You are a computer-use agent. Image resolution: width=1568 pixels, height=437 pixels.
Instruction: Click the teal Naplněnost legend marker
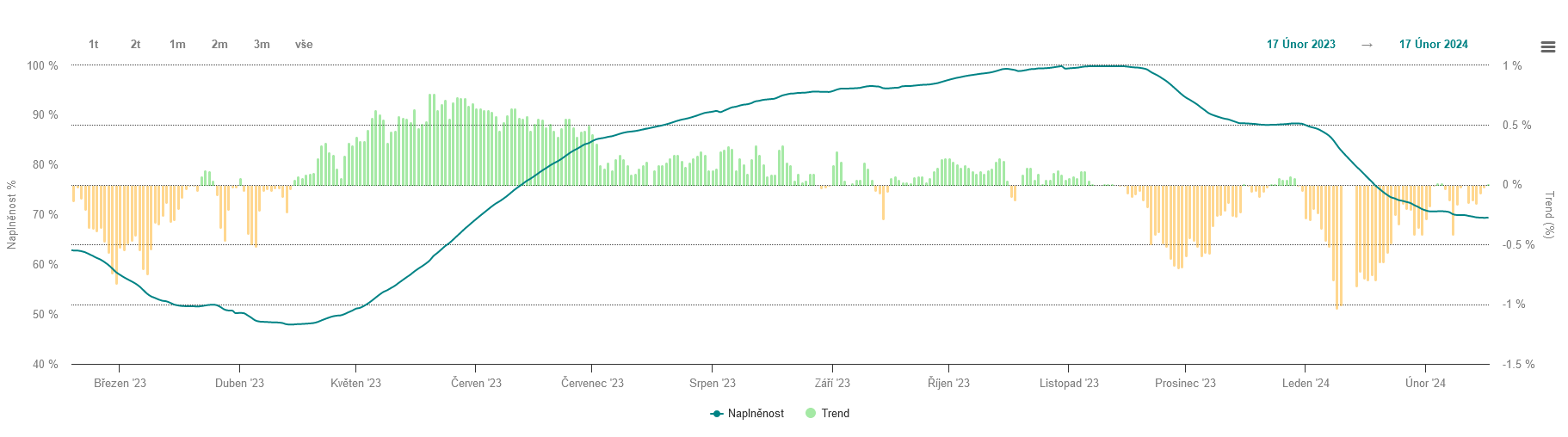tap(716, 414)
